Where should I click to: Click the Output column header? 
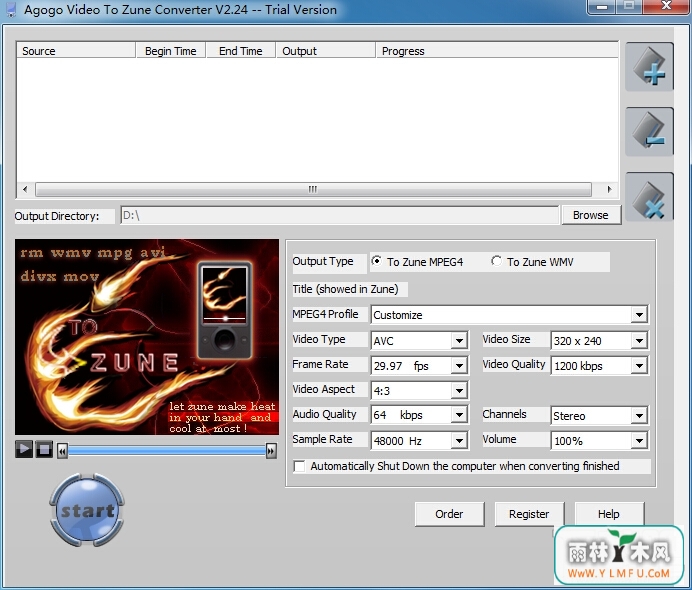326,51
